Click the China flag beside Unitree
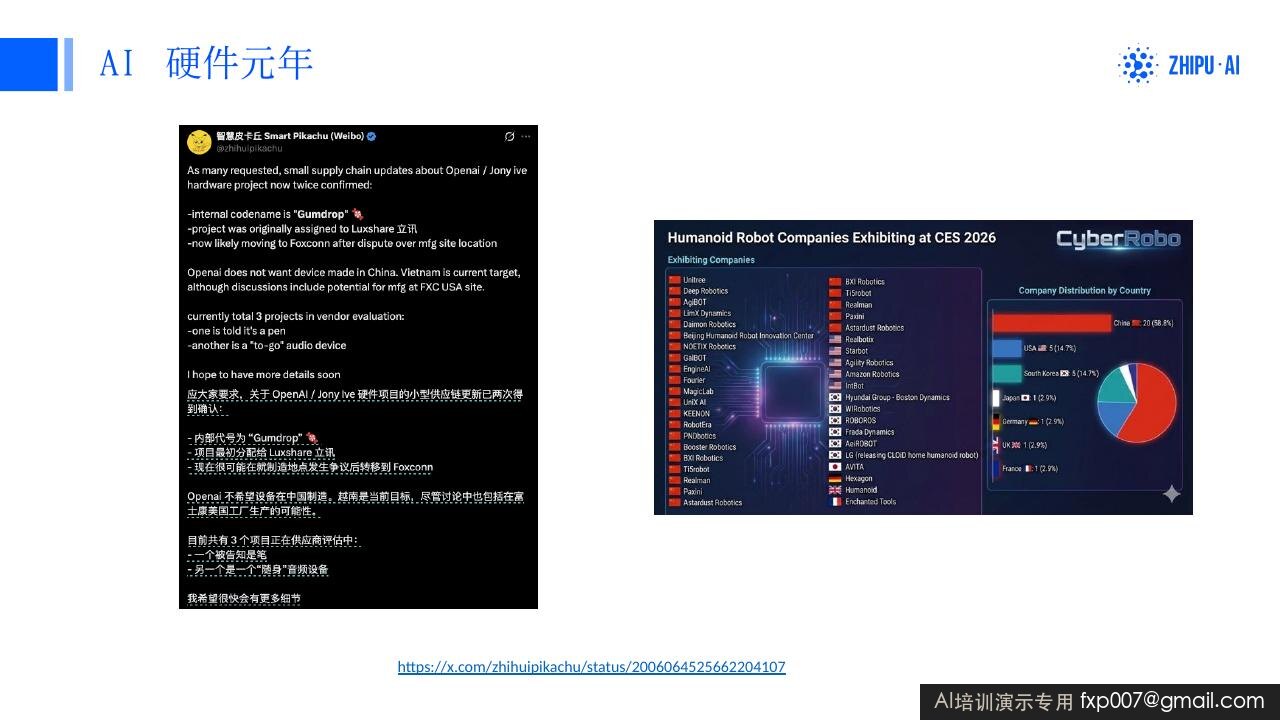Image resolution: width=1280 pixels, height=720 pixels. tap(674, 280)
